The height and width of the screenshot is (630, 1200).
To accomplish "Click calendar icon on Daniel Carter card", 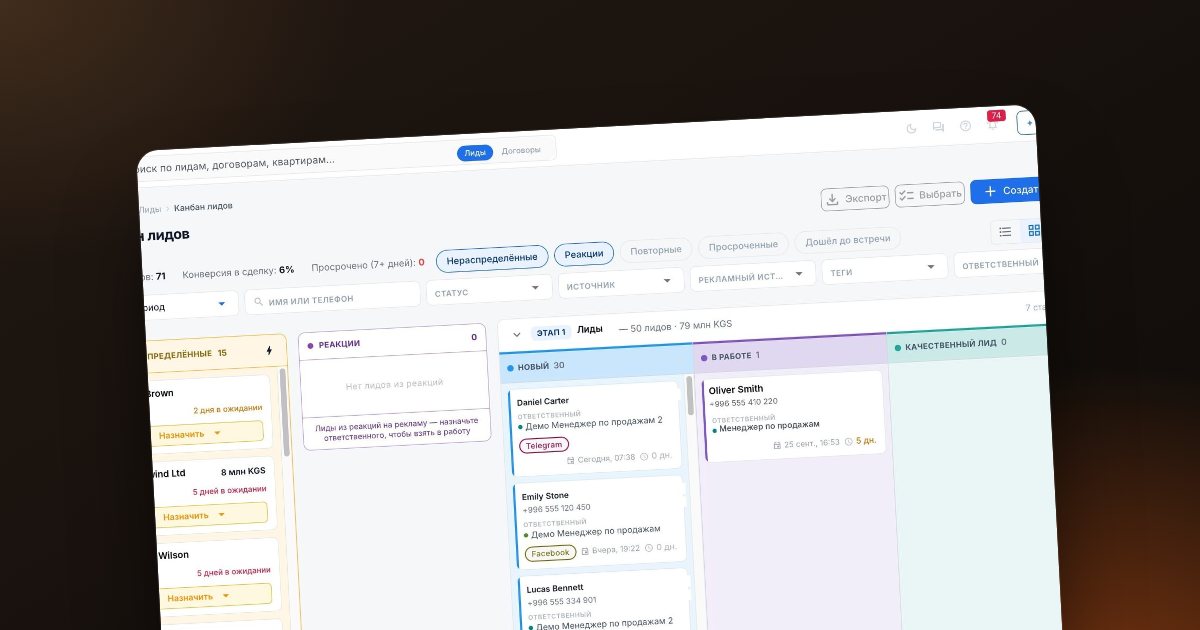I will point(571,459).
